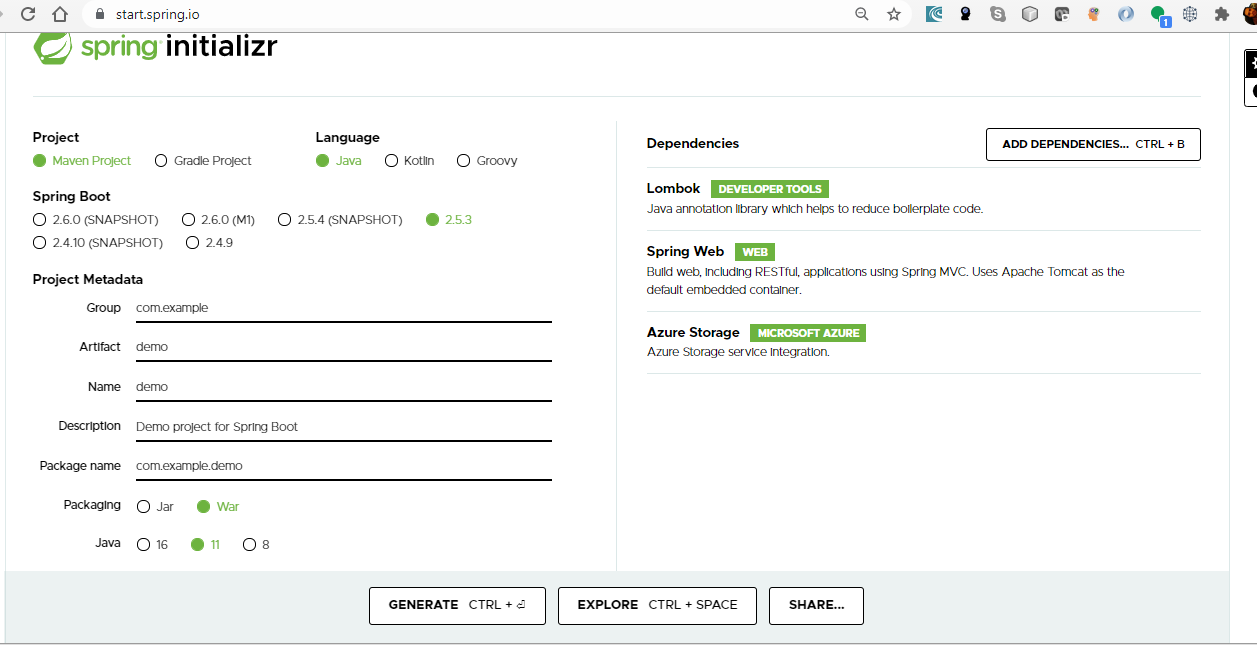
Task: Click the address bar URL start.spring.io
Action: point(156,15)
